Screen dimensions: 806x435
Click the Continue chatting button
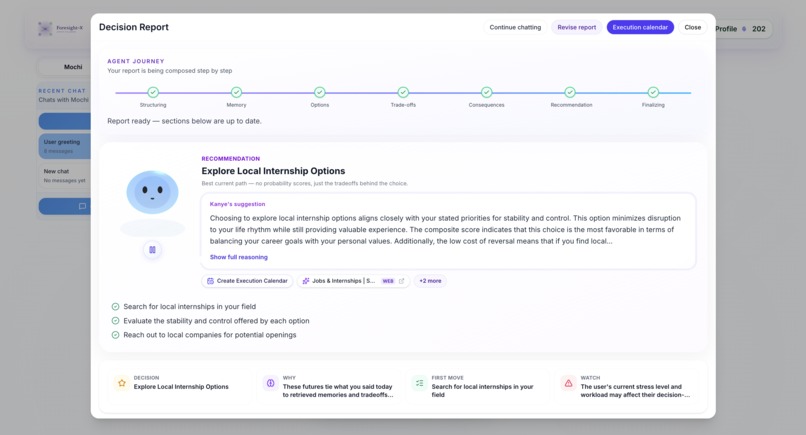tap(515, 27)
